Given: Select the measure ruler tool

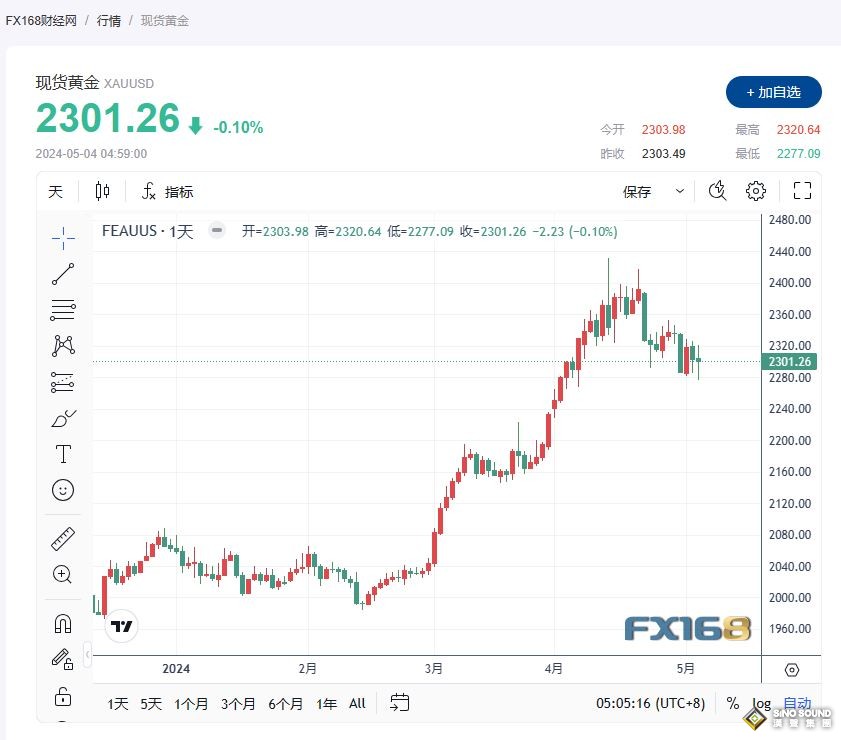Looking at the screenshot, I should click(x=63, y=538).
